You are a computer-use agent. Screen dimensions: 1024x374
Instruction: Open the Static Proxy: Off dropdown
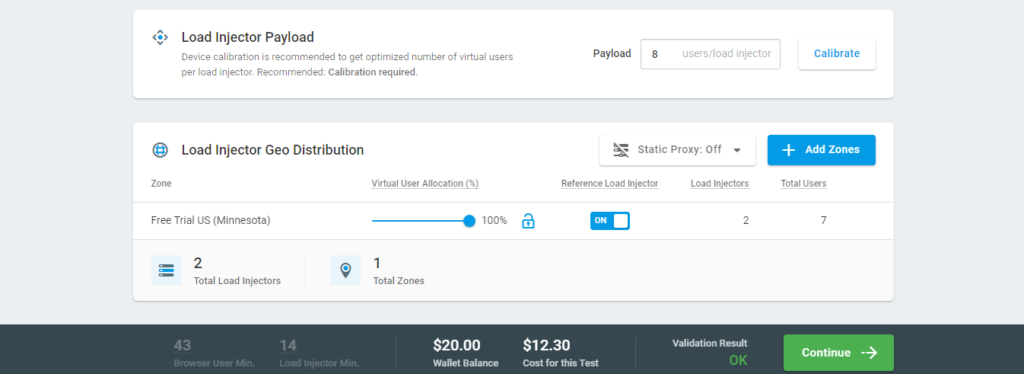point(677,150)
